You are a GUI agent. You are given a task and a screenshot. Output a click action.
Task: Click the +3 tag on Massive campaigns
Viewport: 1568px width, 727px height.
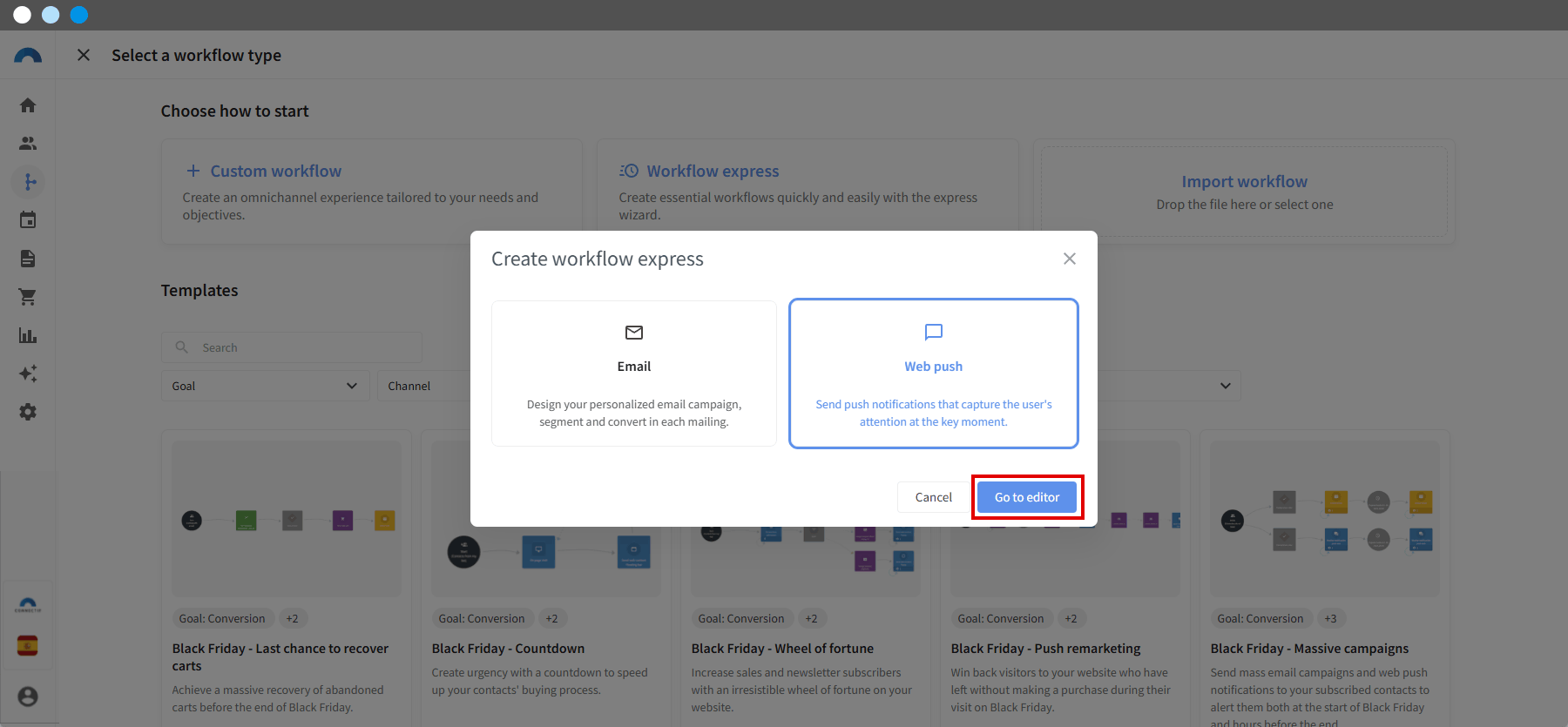pos(1330,619)
